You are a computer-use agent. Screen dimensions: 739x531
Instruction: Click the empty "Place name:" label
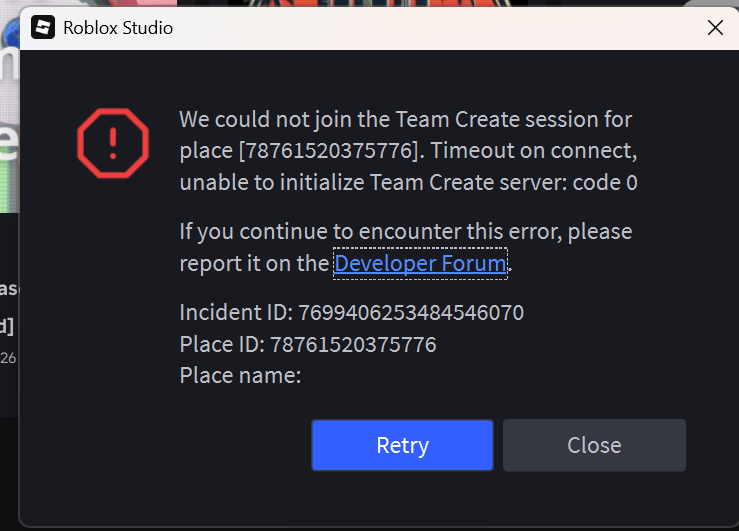point(240,376)
